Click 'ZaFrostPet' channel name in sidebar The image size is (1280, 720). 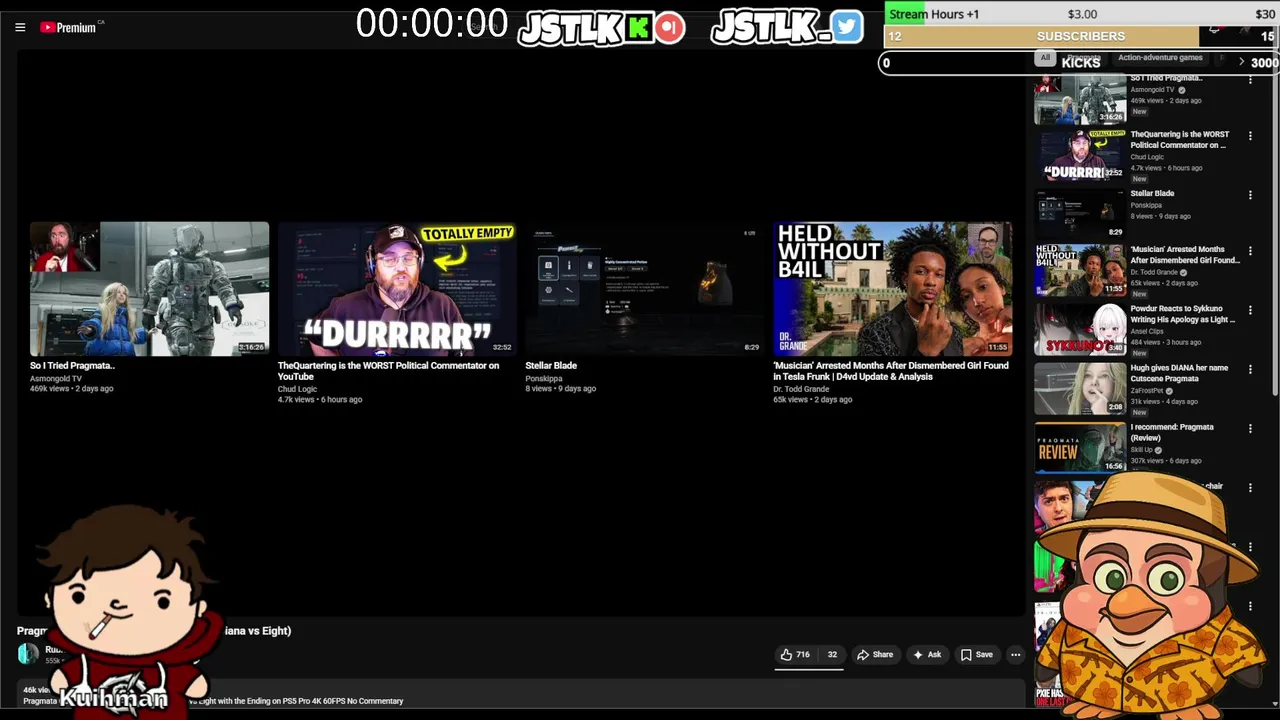(x=1147, y=391)
